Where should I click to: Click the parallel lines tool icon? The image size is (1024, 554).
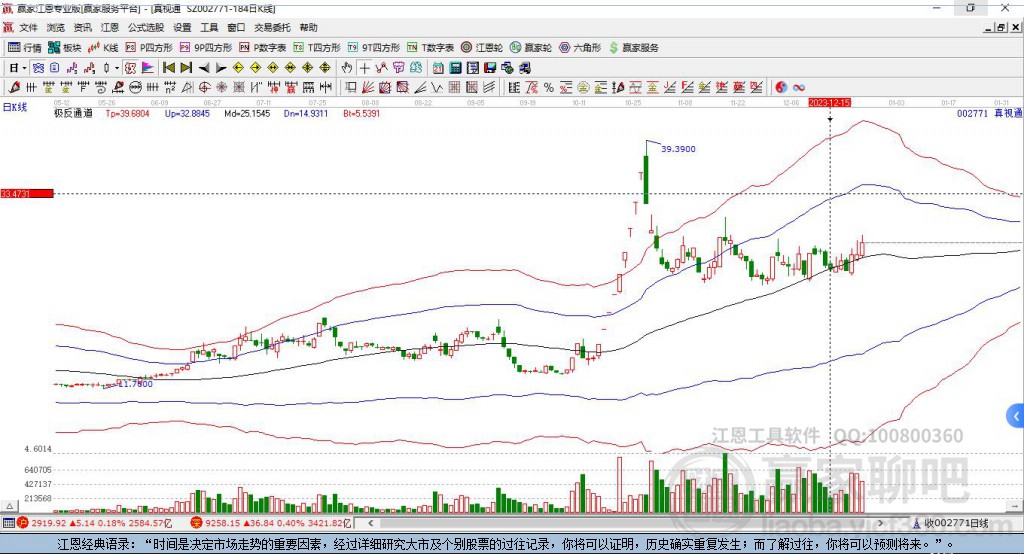488,88
